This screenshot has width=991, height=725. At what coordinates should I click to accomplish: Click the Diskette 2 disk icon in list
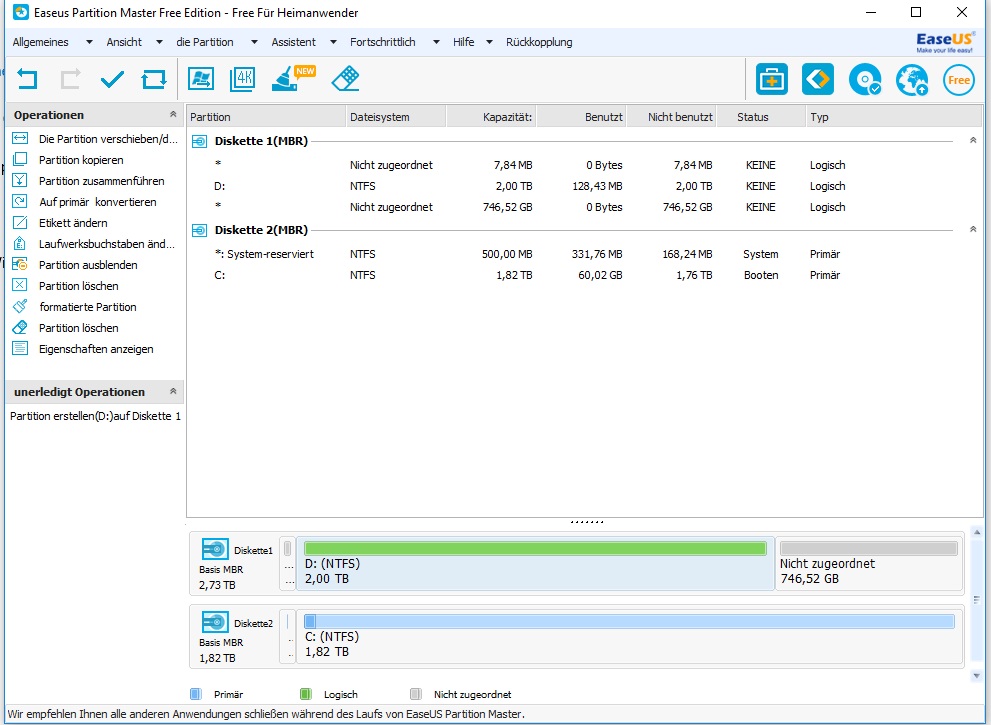point(199,230)
